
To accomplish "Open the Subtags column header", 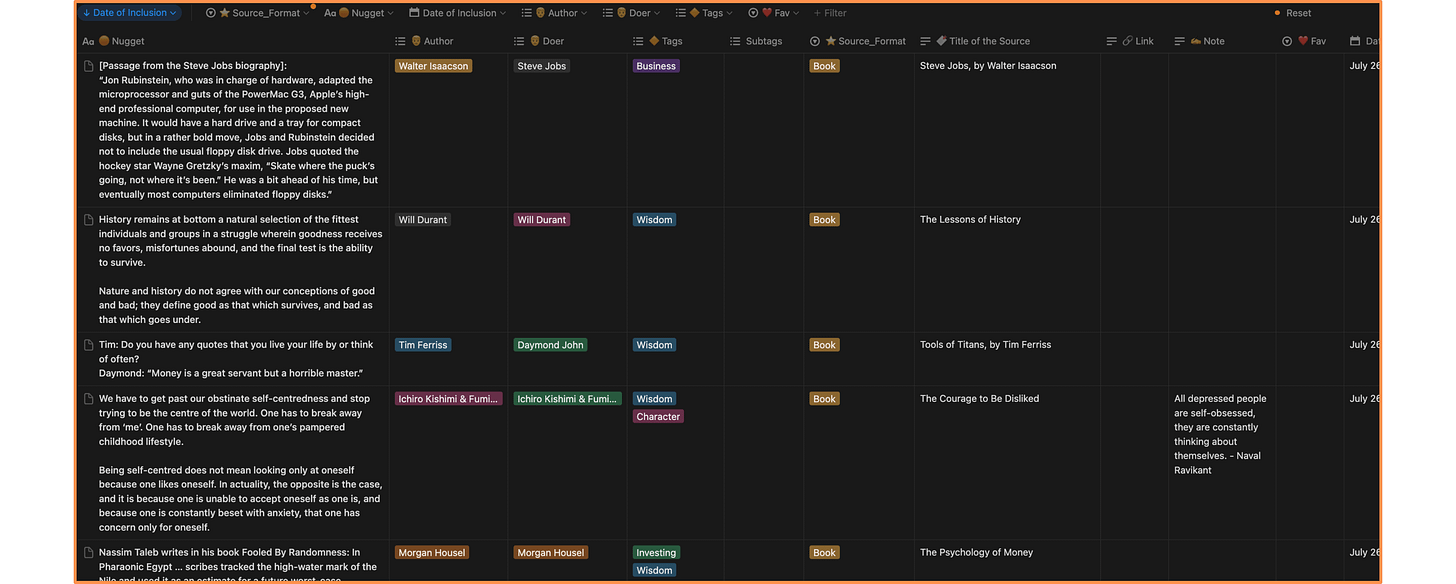I will (x=764, y=41).
